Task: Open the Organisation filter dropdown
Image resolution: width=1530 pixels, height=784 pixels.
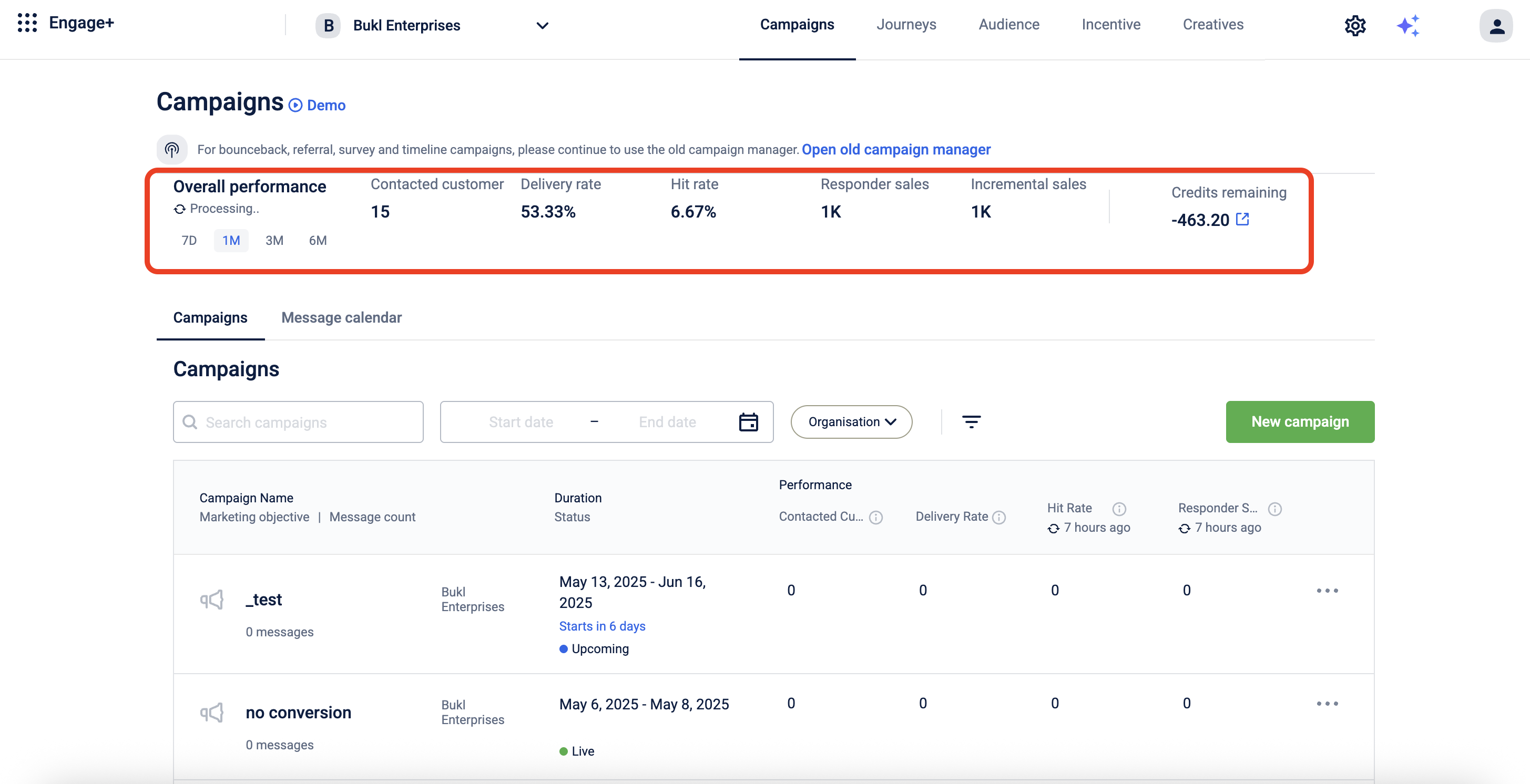Action: tap(851, 422)
